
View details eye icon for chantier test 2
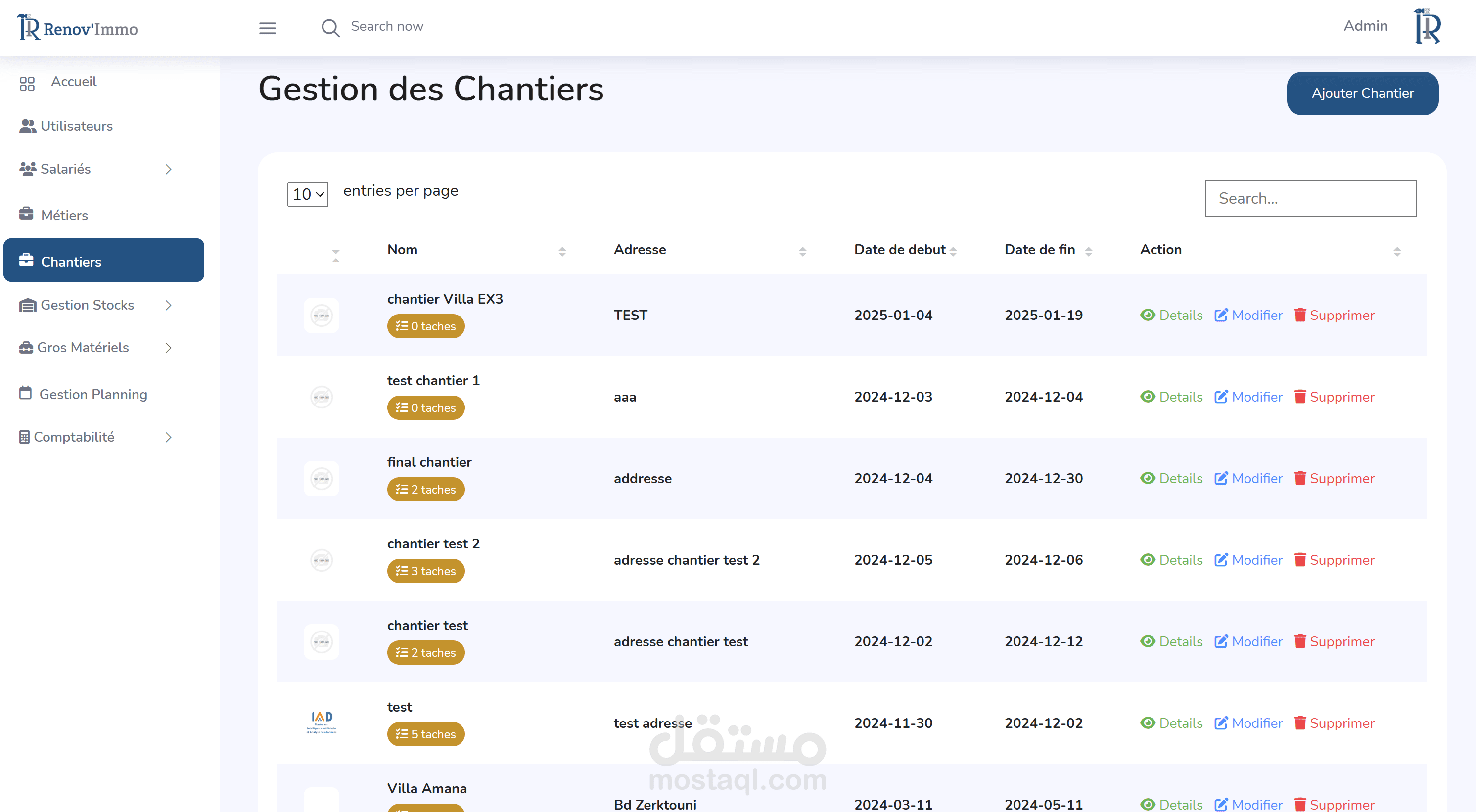coord(1147,559)
